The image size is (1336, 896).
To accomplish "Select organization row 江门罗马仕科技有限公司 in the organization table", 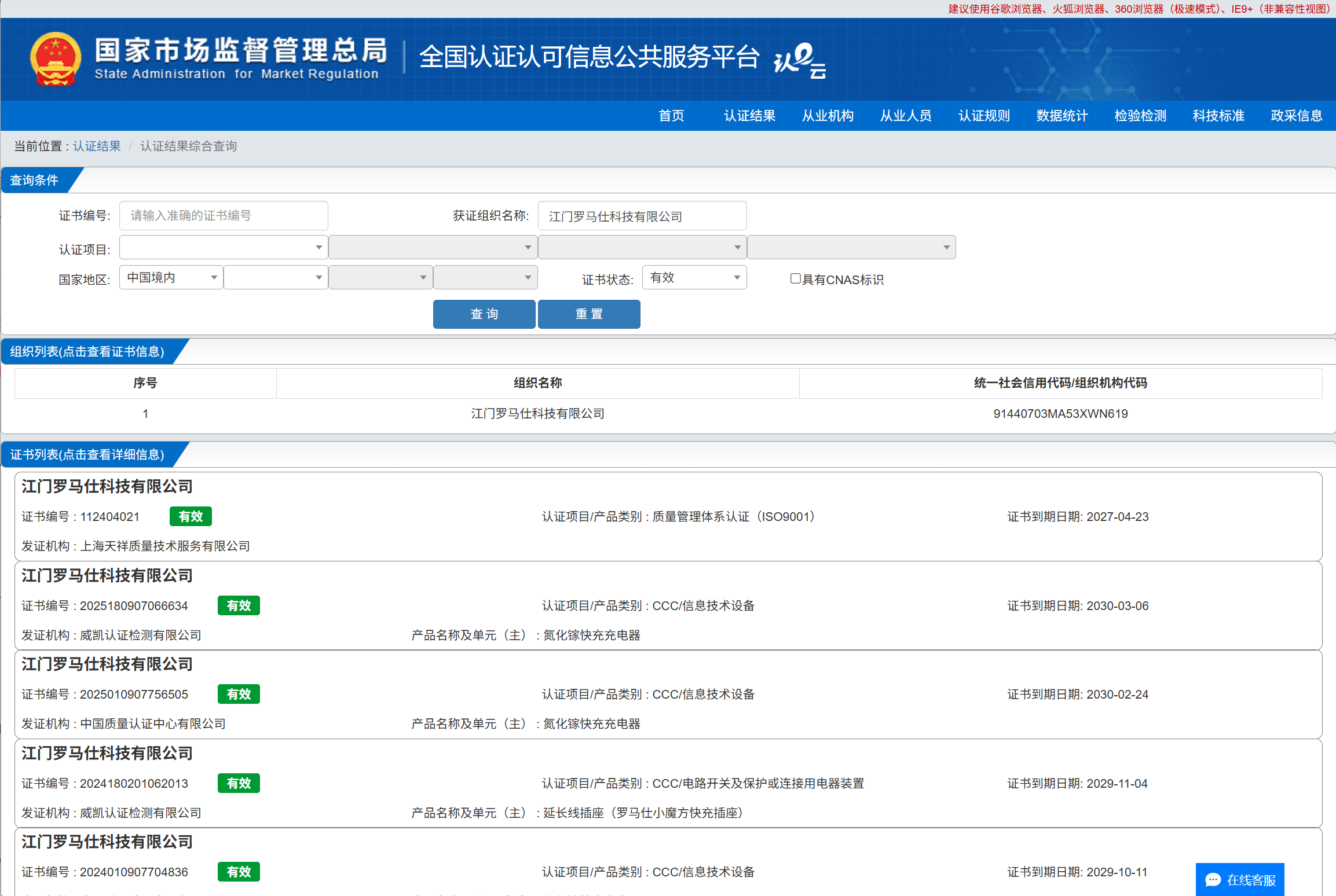I will pyautogui.click(x=668, y=413).
